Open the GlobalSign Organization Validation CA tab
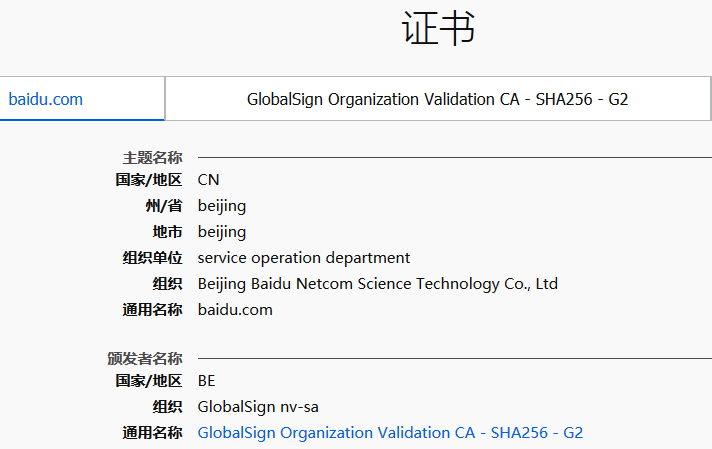 (x=438, y=99)
